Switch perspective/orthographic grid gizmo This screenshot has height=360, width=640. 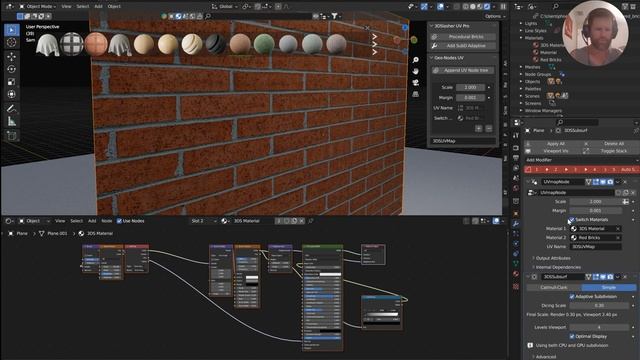click(416, 94)
